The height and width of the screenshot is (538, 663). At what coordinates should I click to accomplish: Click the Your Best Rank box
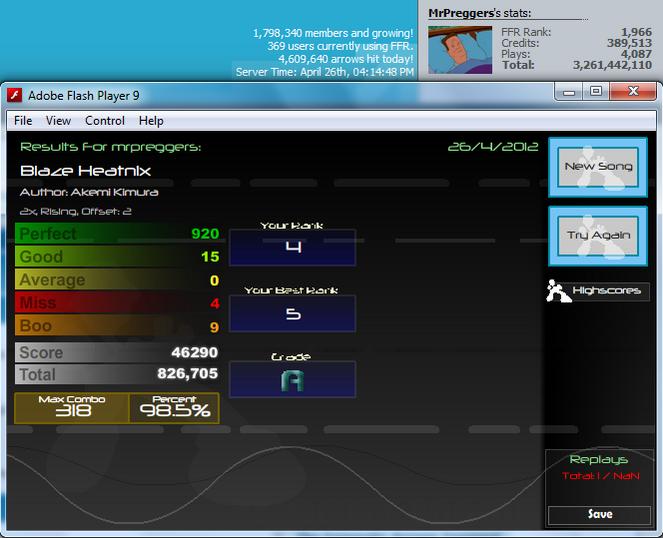292,313
